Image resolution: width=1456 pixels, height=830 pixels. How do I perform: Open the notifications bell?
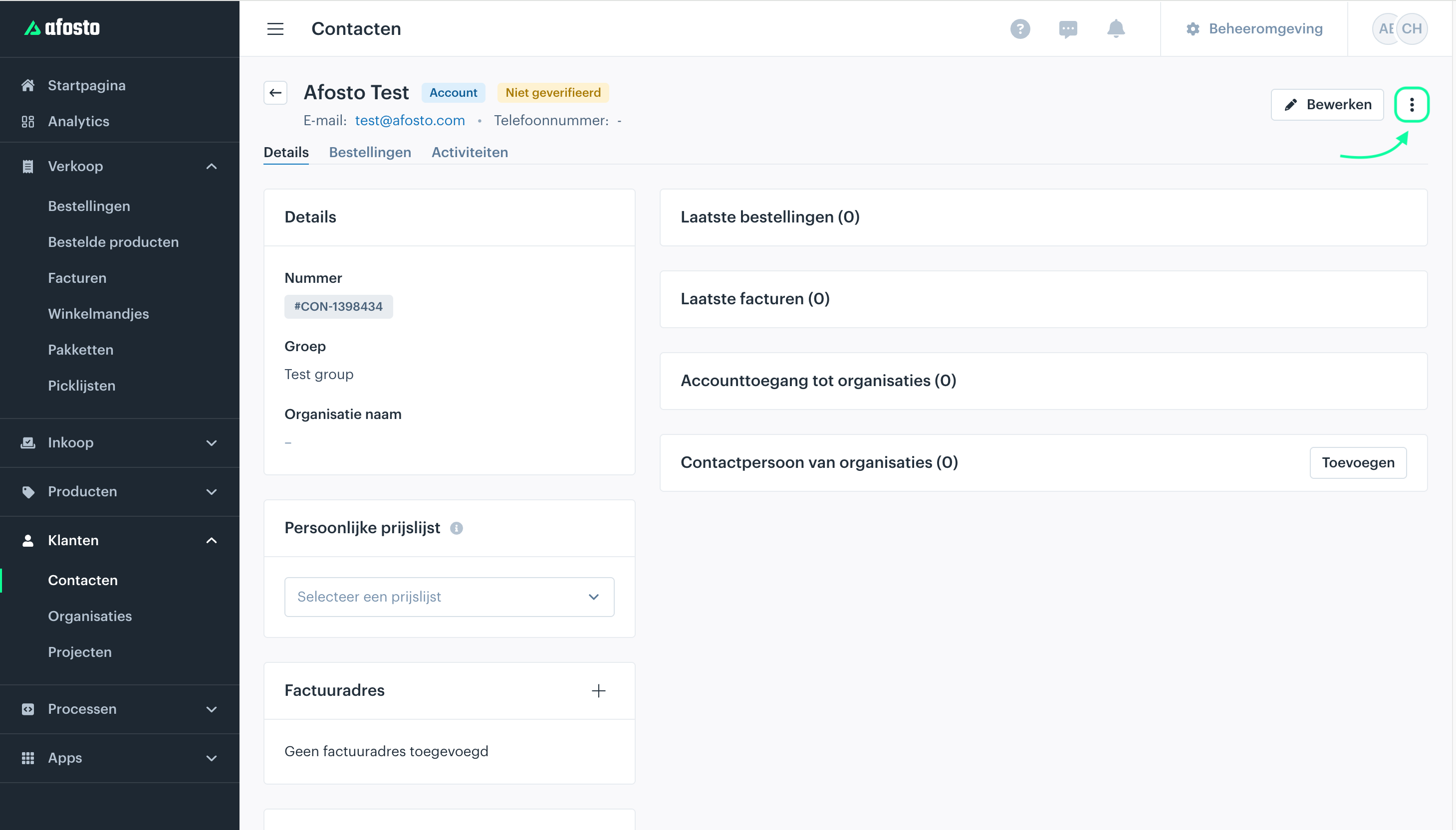[x=1116, y=28]
